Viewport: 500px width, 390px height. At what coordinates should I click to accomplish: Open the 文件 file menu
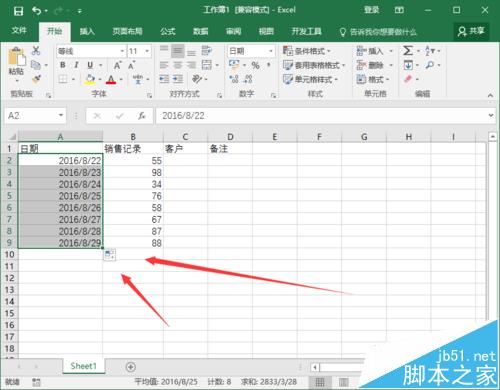(19, 31)
